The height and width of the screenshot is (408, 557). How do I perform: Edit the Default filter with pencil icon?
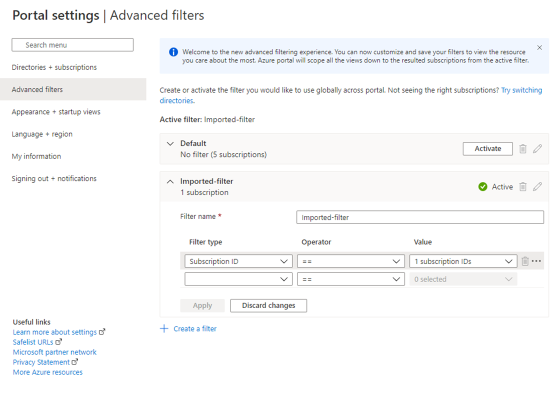(537, 149)
